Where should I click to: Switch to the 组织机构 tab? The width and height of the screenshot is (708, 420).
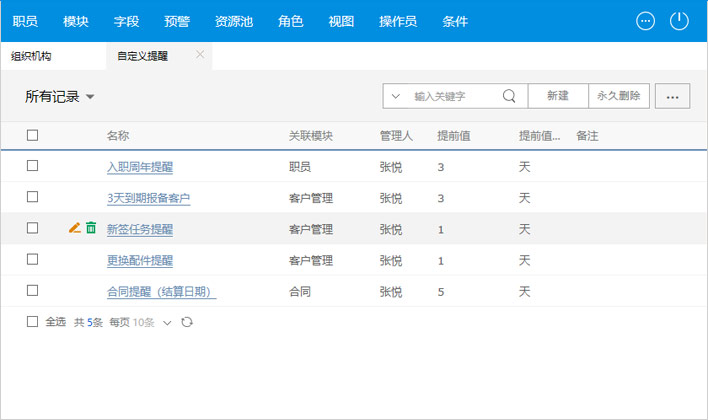tap(32, 56)
